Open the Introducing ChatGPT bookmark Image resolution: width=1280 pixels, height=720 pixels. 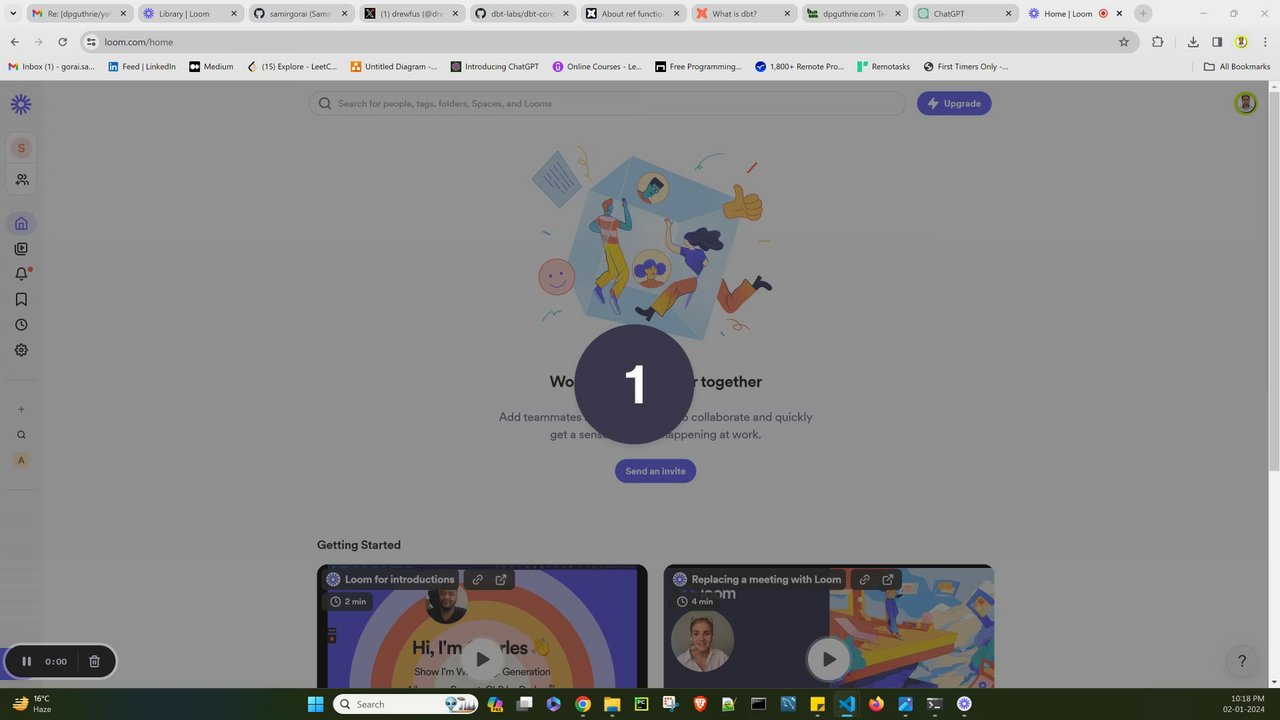(x=494, y=67)
